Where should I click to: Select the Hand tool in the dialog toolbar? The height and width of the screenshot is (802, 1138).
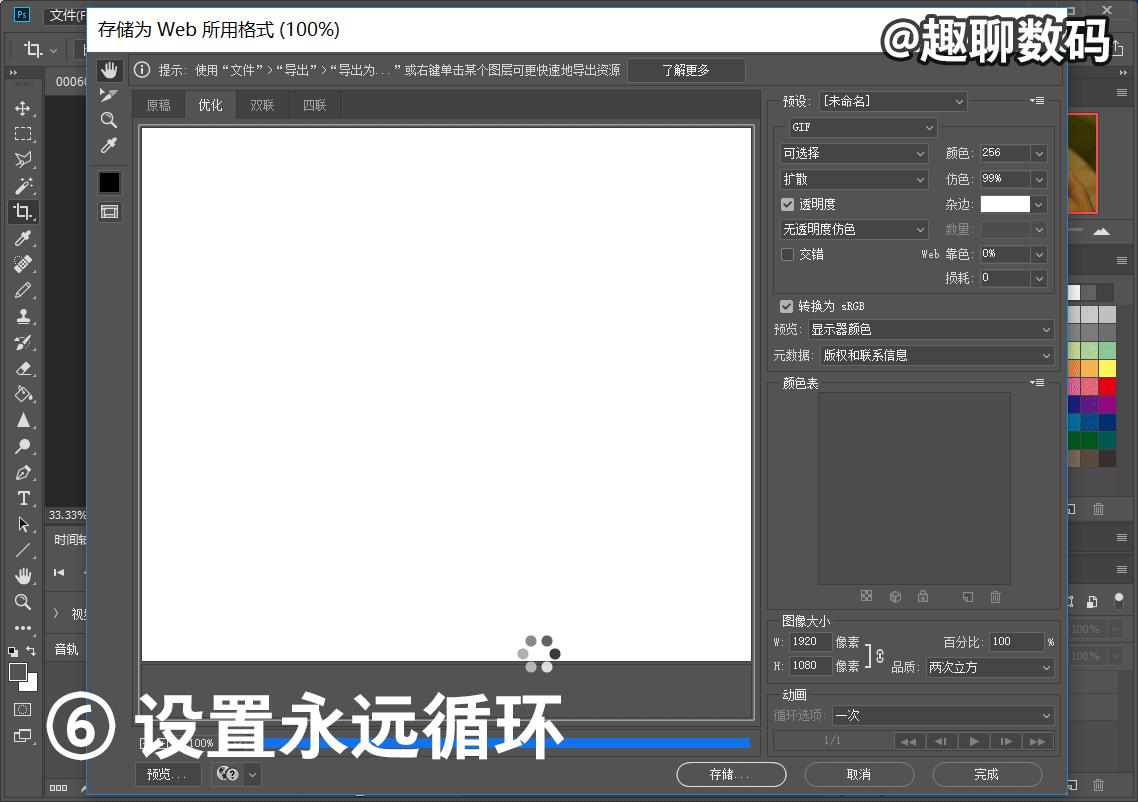pyautogui.click(x=109, y=69)
